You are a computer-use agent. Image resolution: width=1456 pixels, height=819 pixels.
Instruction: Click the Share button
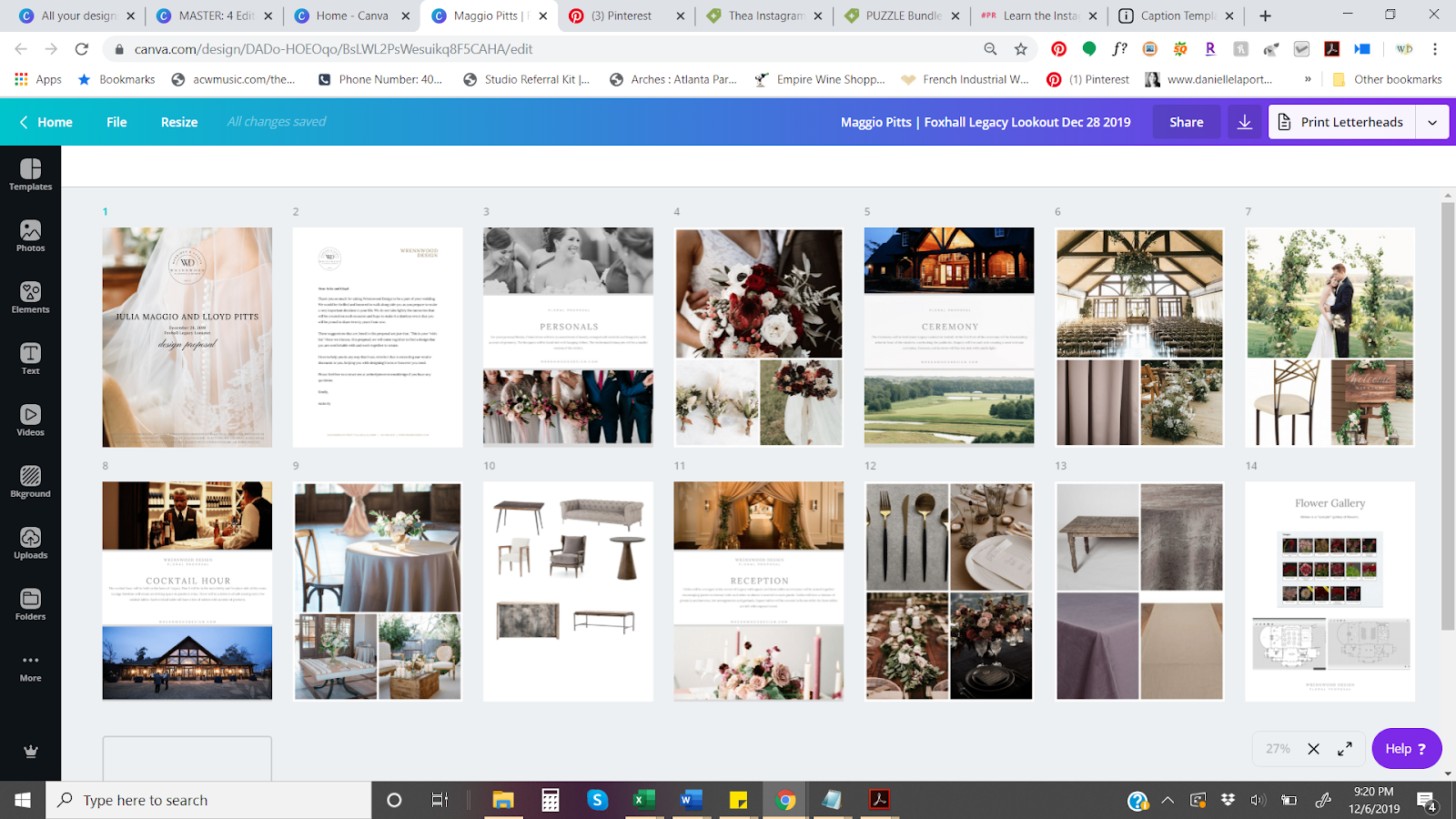tap(1186, 121)
